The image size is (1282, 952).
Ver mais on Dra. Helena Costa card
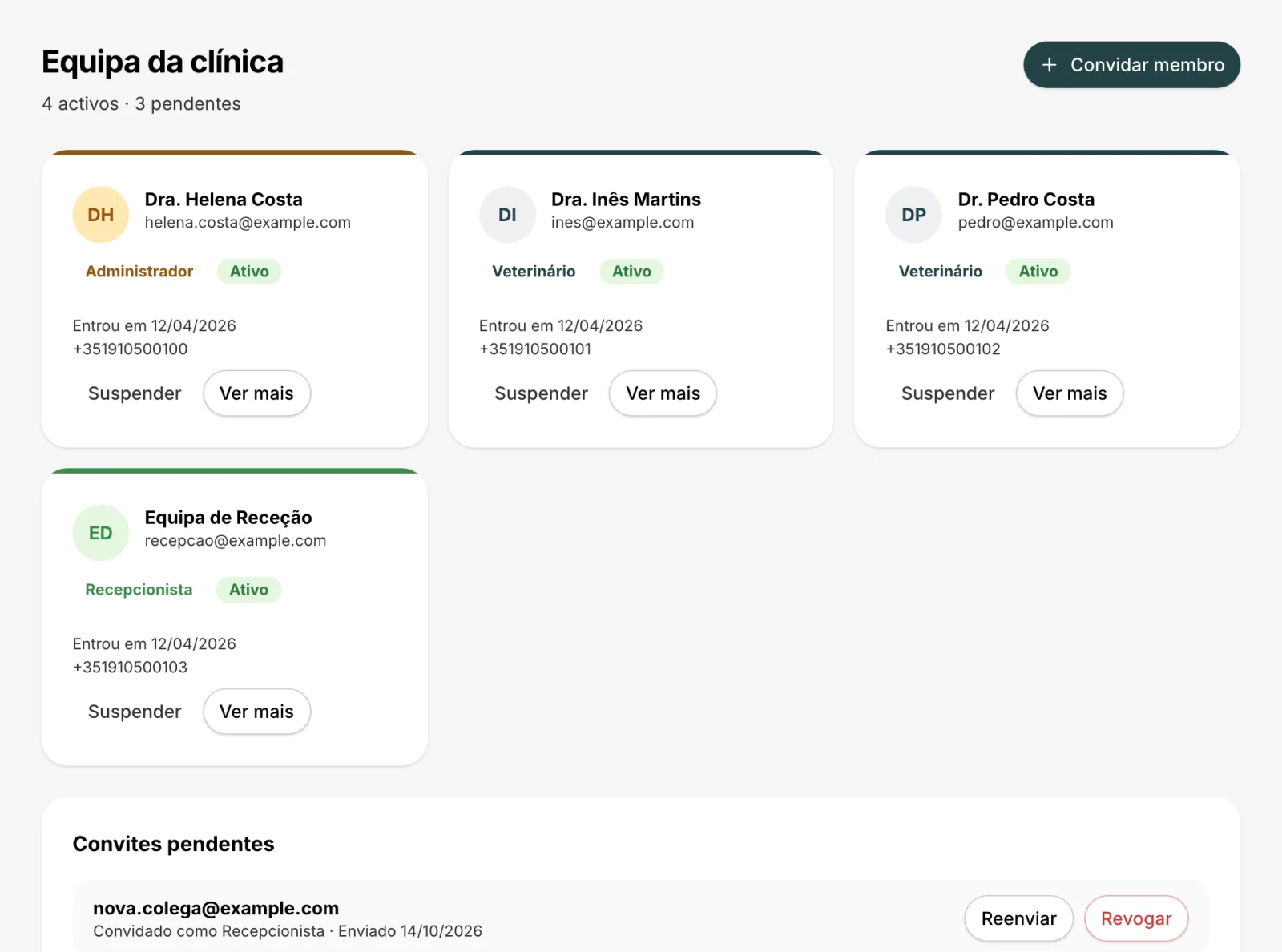tap(256, 393)
